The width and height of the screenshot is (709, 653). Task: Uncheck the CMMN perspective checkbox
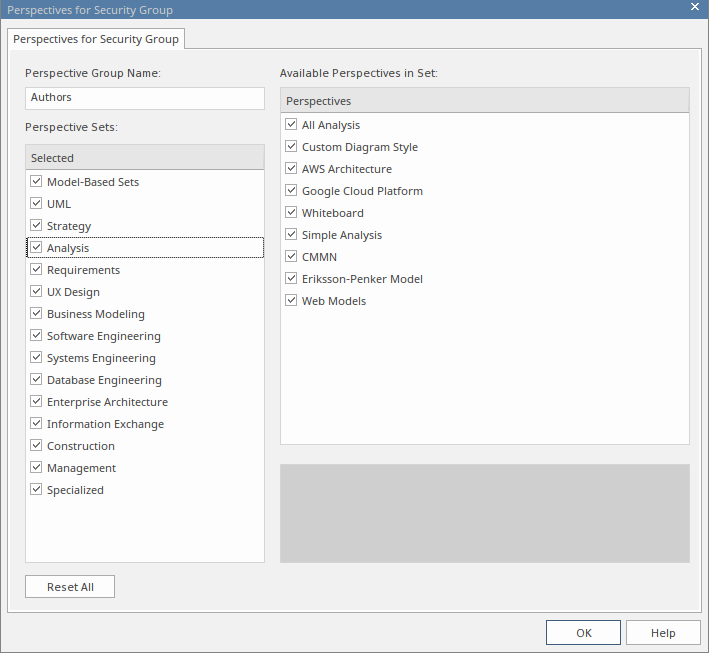(291, 257)
